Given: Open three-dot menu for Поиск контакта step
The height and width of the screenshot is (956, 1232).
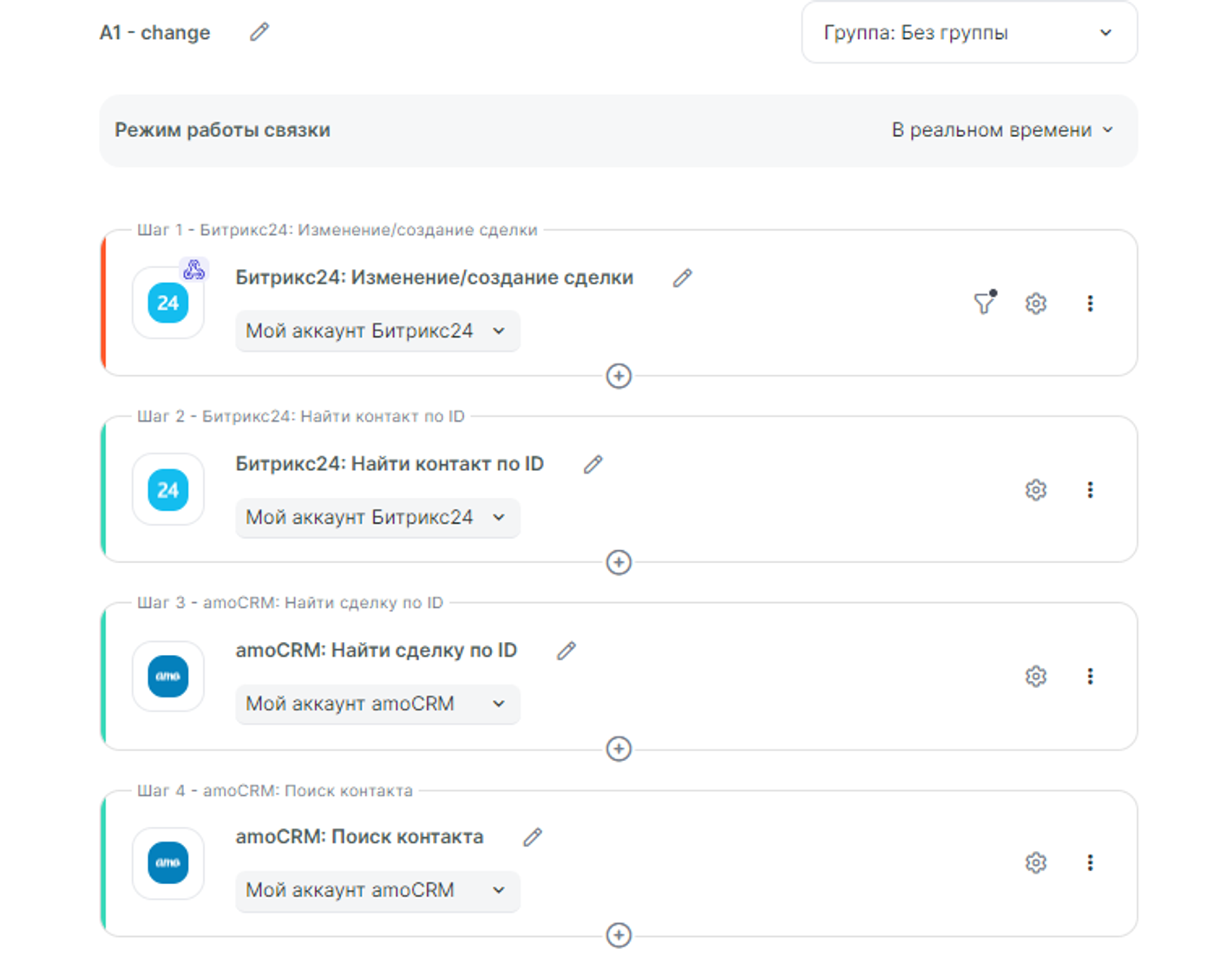Looking at the screenshot, I should click(1090, 863).
